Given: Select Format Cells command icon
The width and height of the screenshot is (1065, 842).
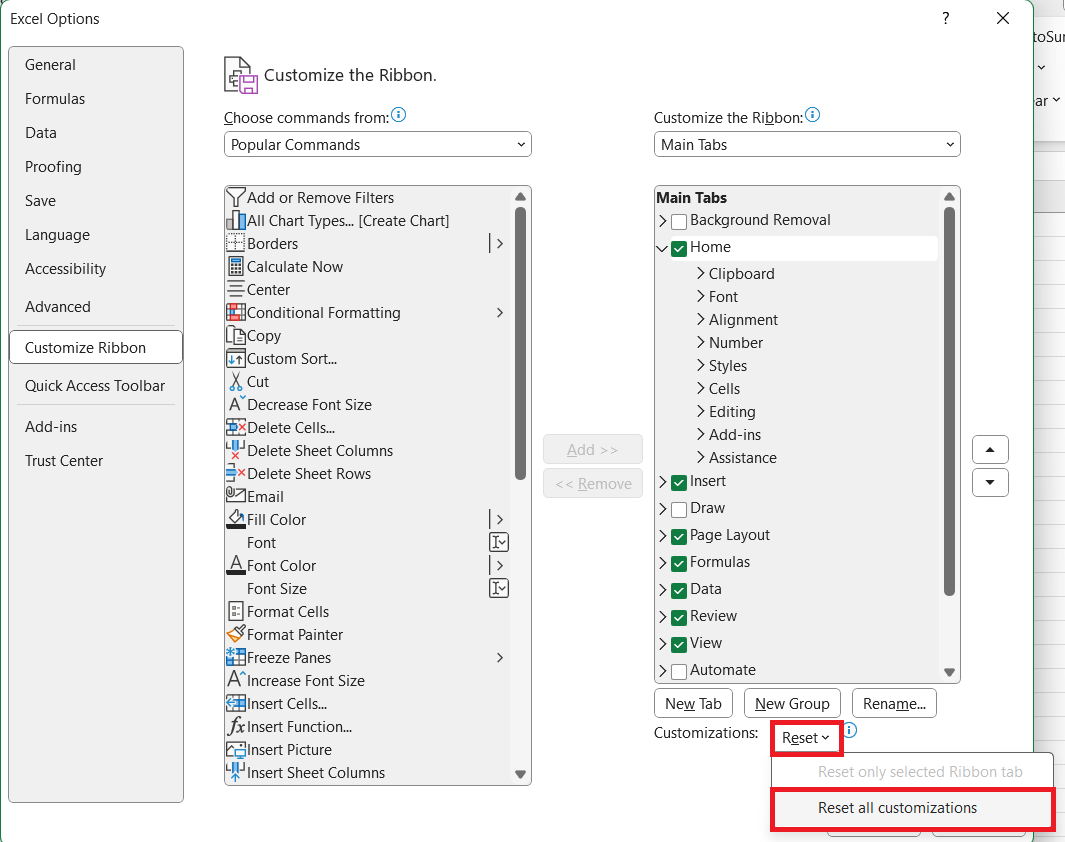Looking at the screenshot, I should 236,611.
